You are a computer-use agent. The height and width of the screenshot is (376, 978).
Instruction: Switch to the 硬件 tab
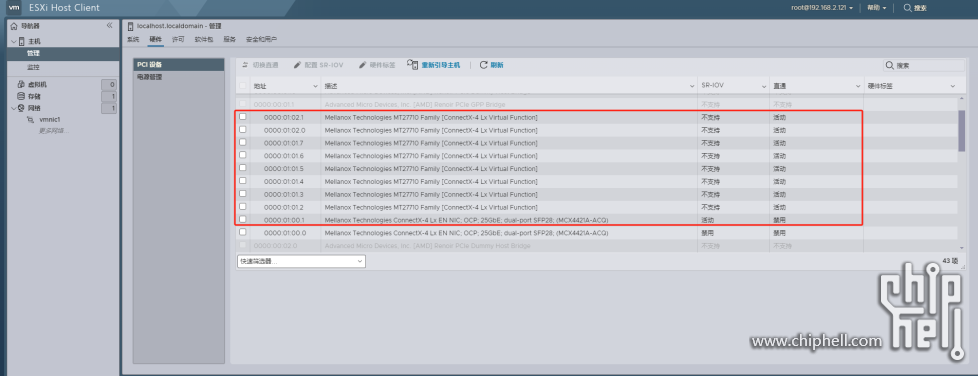point(155,39)
